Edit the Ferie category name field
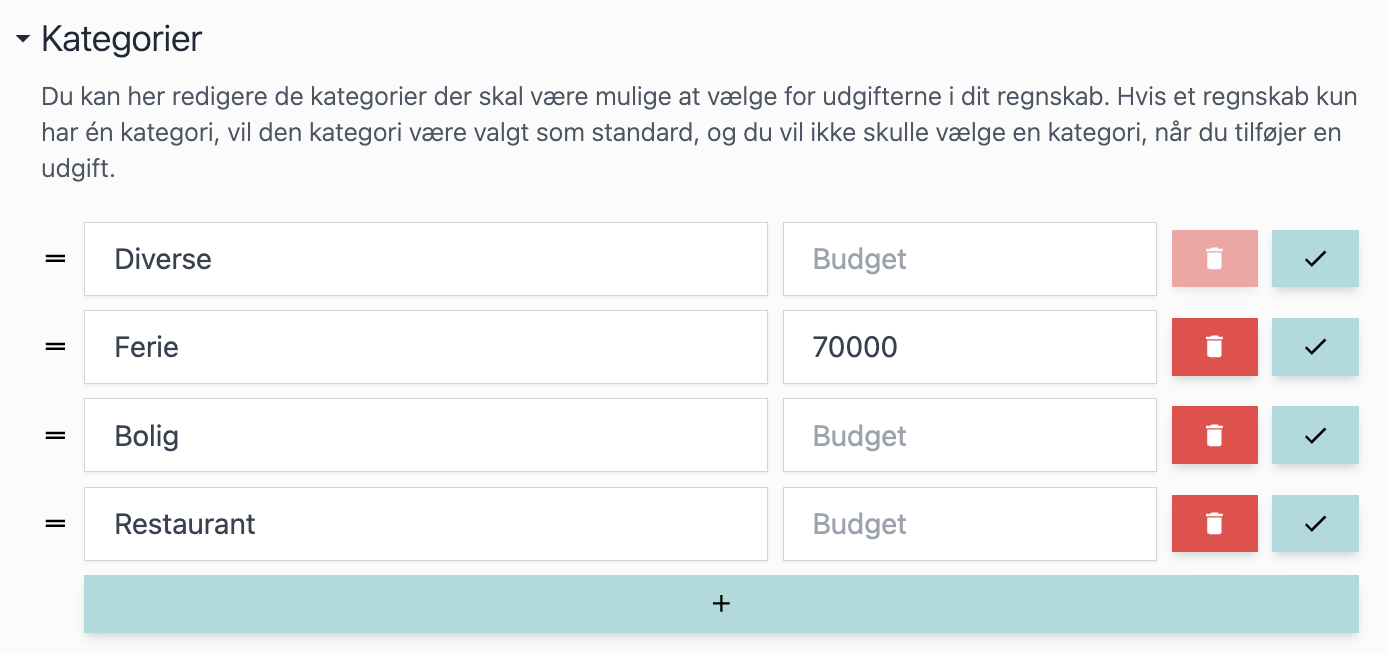This screenshot has width=1388, height=654. click(x=426, y=347)
